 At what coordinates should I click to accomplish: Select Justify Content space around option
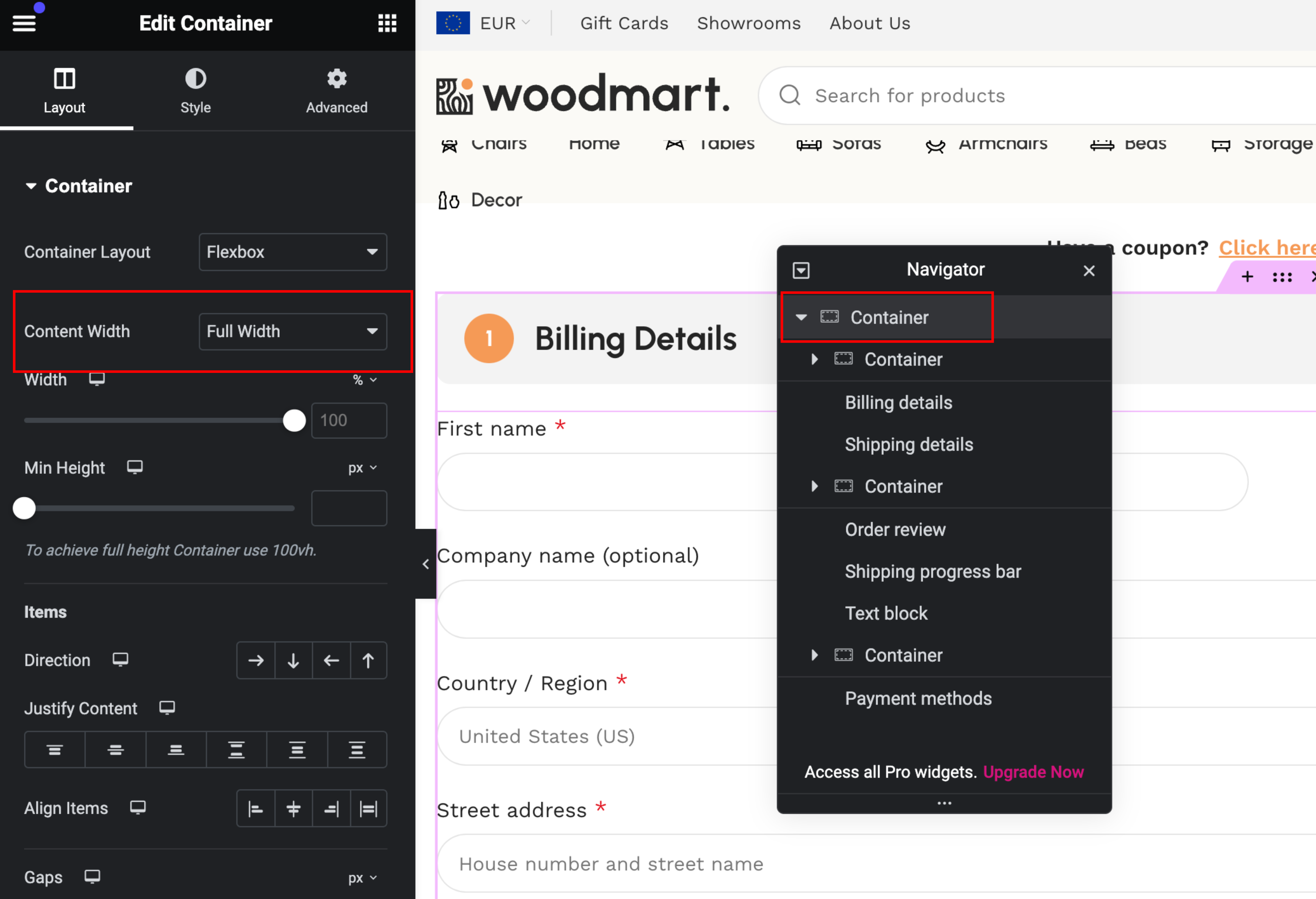pos(297,750)
